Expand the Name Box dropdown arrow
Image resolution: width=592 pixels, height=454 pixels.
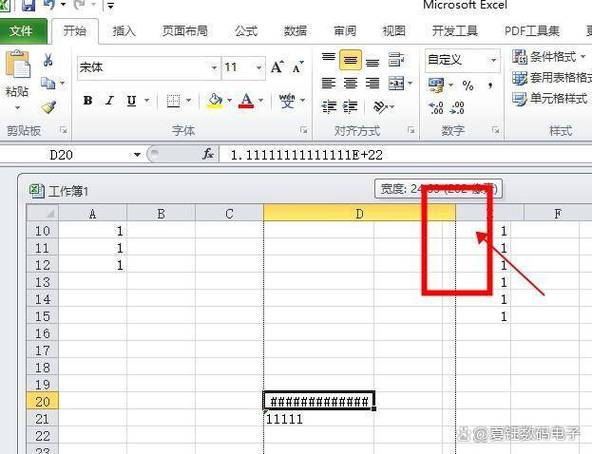pyautogui.click(x=137, y=154)
